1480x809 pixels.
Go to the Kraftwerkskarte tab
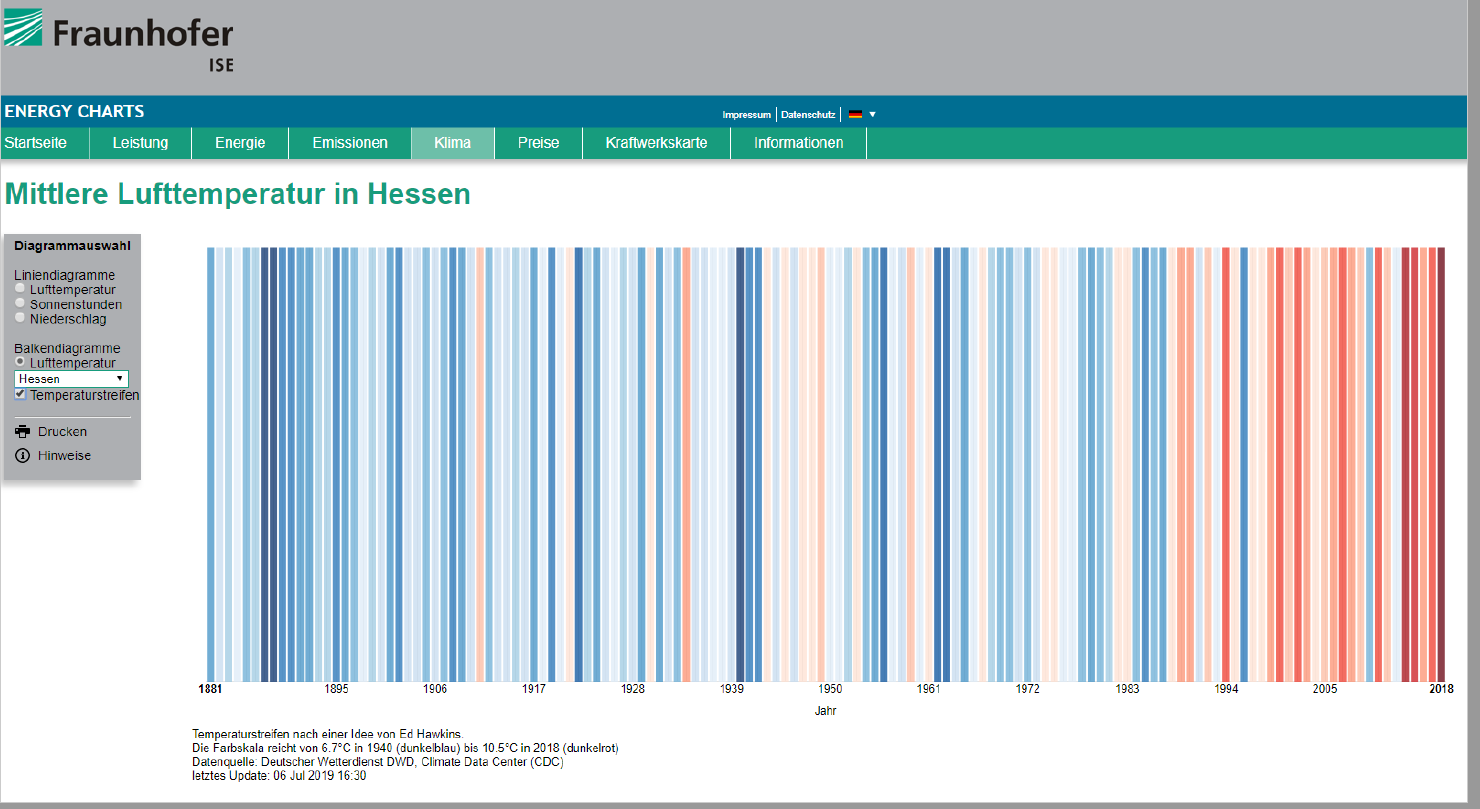[x=656, y=143]
